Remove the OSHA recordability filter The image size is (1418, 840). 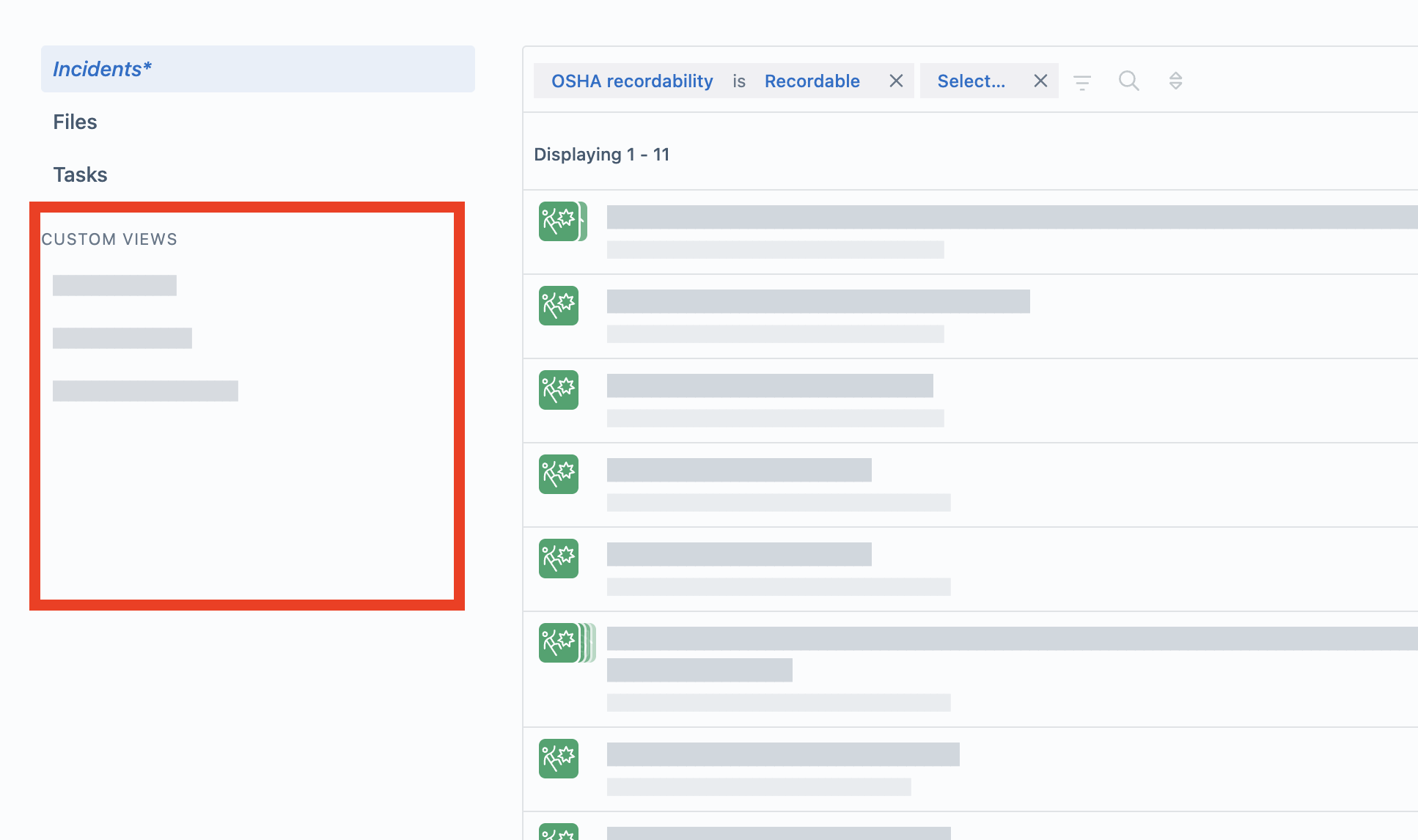pos(896,81)
